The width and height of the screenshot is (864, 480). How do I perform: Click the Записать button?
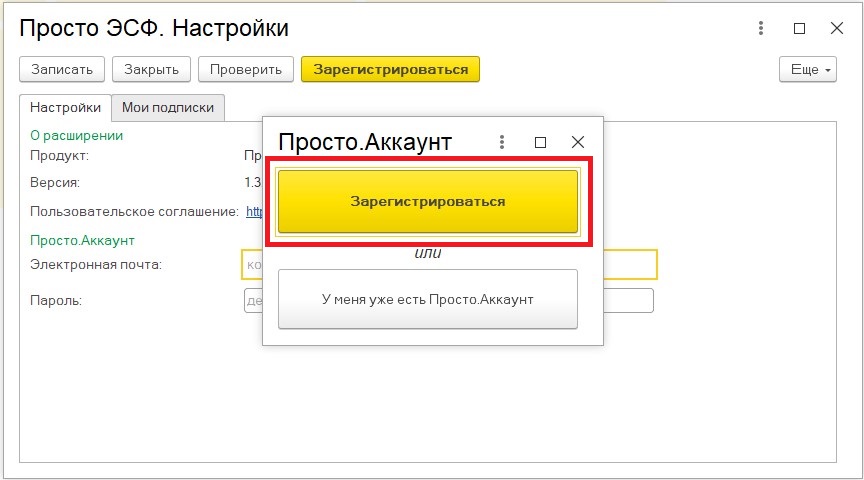click(x=62, y=69)
